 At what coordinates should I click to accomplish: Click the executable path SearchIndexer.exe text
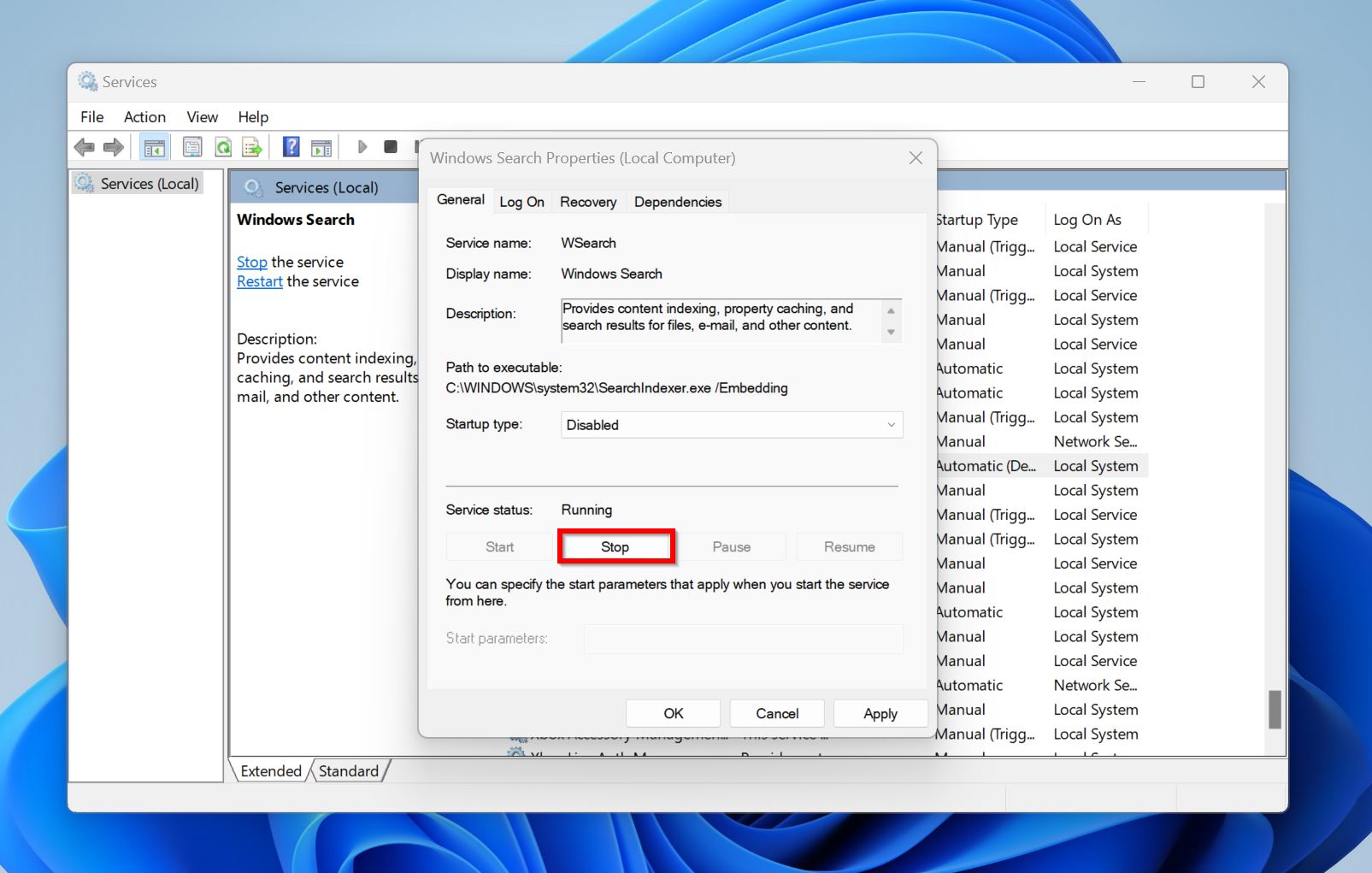[x=616, y=388]
